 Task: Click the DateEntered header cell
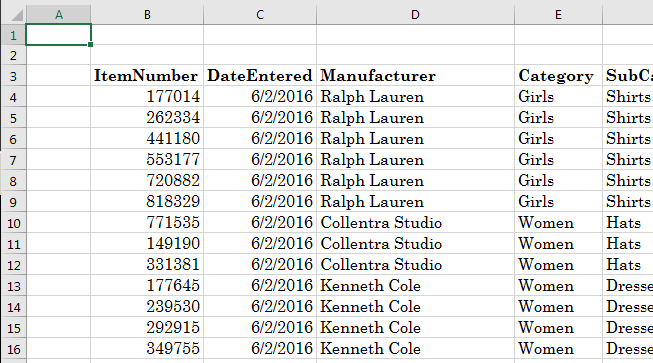(x=260, y=76)
